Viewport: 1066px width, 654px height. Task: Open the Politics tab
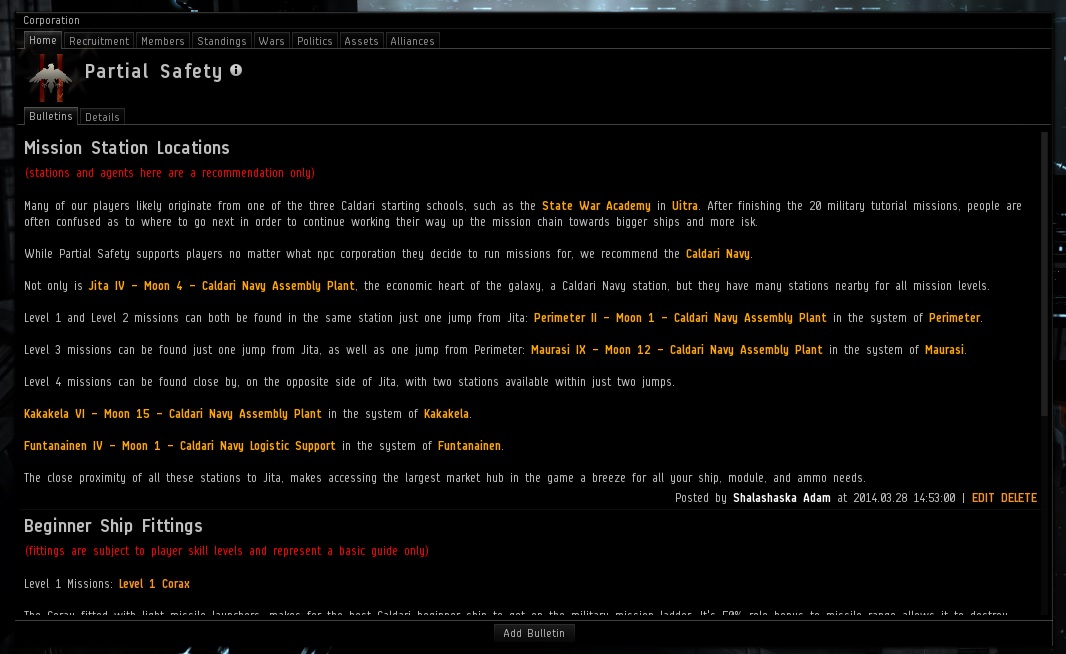pyautogui.click(x=315, y=41)
